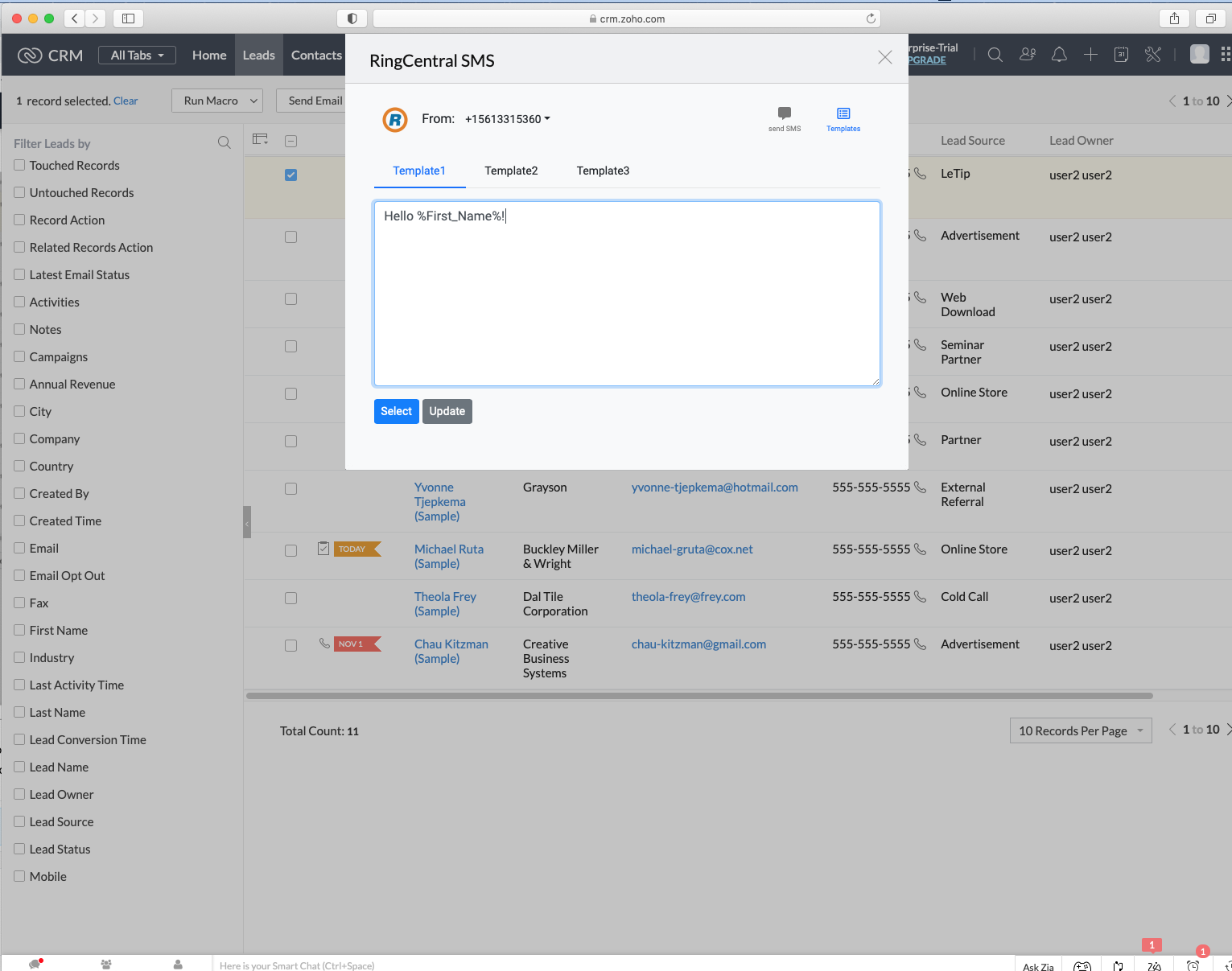The height and width of the screenshot is (971, 1232).
Task: Click phone icon in Theola Frey row
Action: [x=920, y=596]
